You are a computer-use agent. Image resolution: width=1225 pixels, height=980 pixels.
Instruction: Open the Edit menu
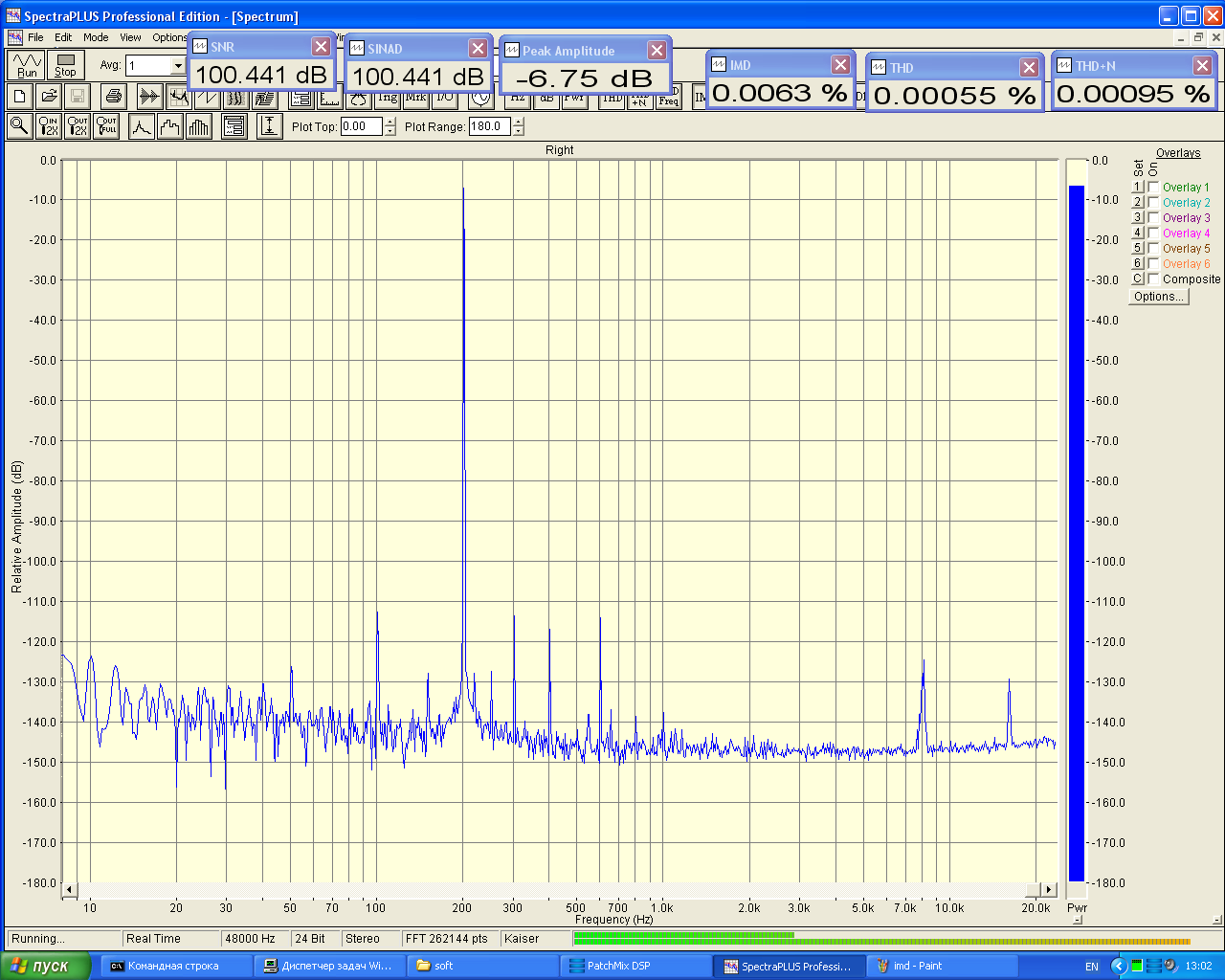[63, 37]
